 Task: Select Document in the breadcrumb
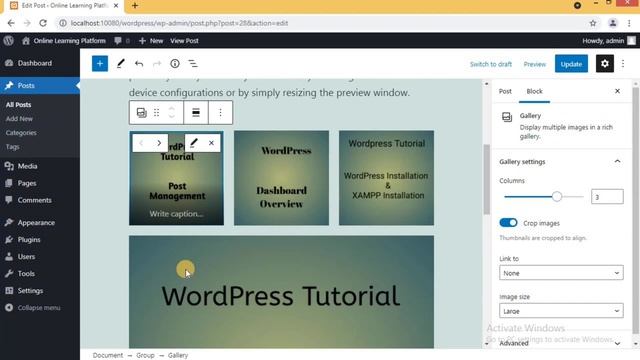[x=108, y=355]
